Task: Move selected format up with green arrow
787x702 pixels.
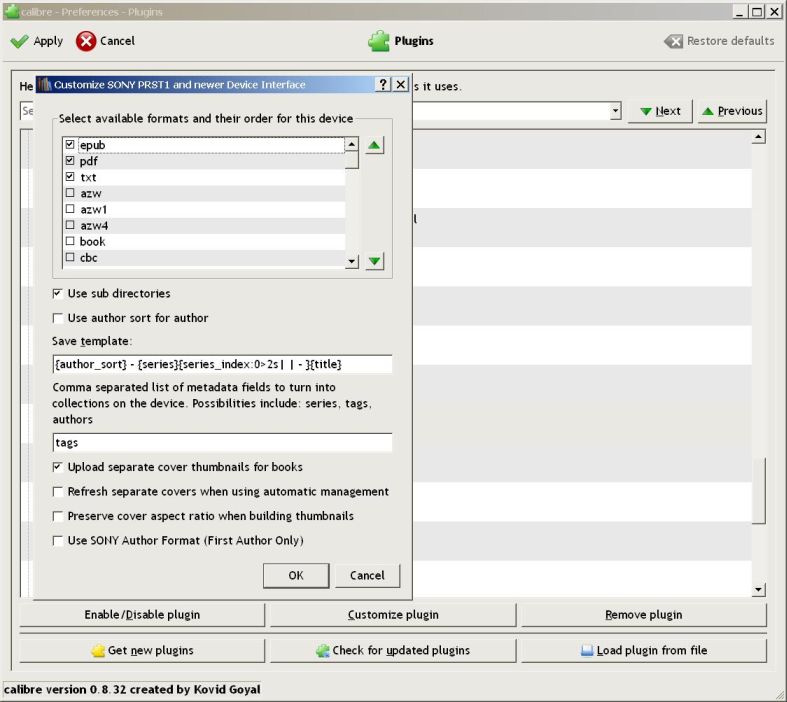Action: pos(374,146)
